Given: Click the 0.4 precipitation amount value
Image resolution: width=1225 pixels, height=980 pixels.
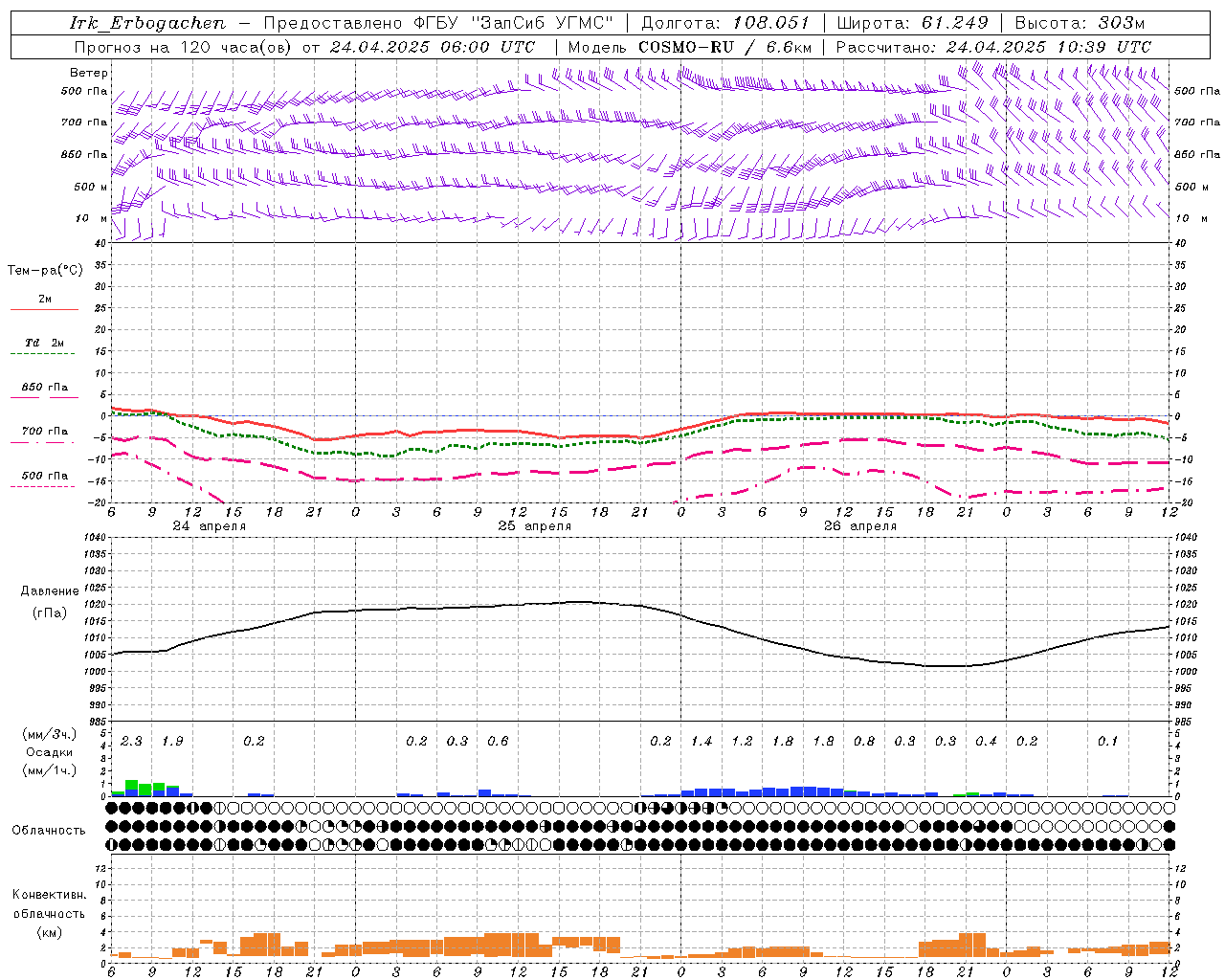Looking at the screenshot, I should click(986, 742).
